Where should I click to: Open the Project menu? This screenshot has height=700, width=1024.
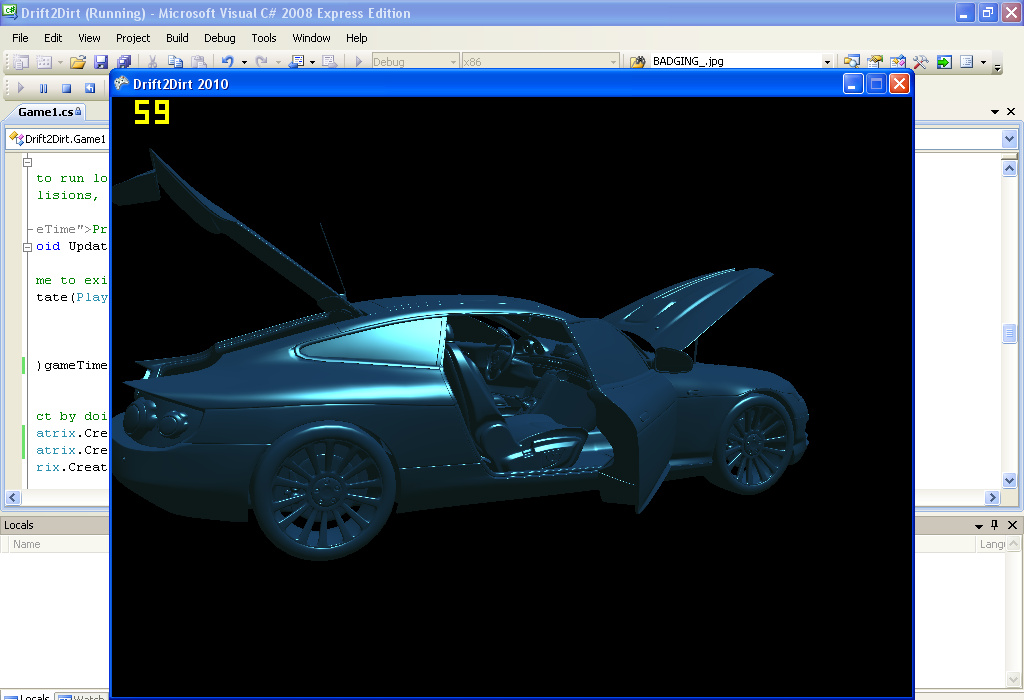tap(133, 38)
